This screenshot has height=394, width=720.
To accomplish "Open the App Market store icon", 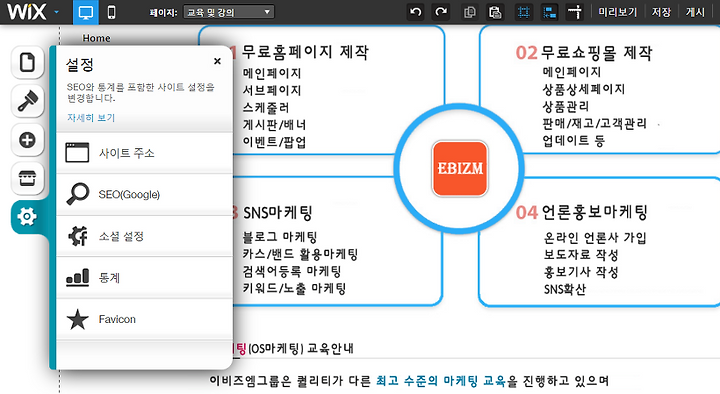I will pos(27,178).
